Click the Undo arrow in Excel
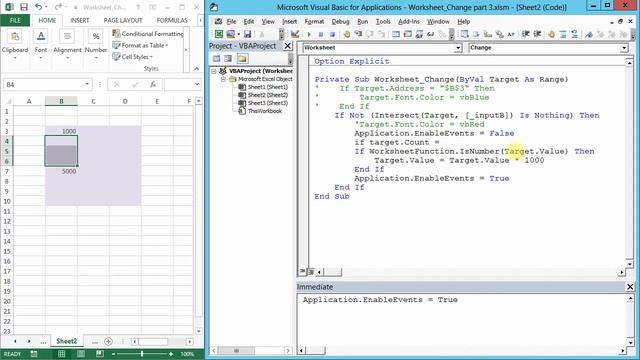Viewport: 640px width, 360px height. click(38, 7)
